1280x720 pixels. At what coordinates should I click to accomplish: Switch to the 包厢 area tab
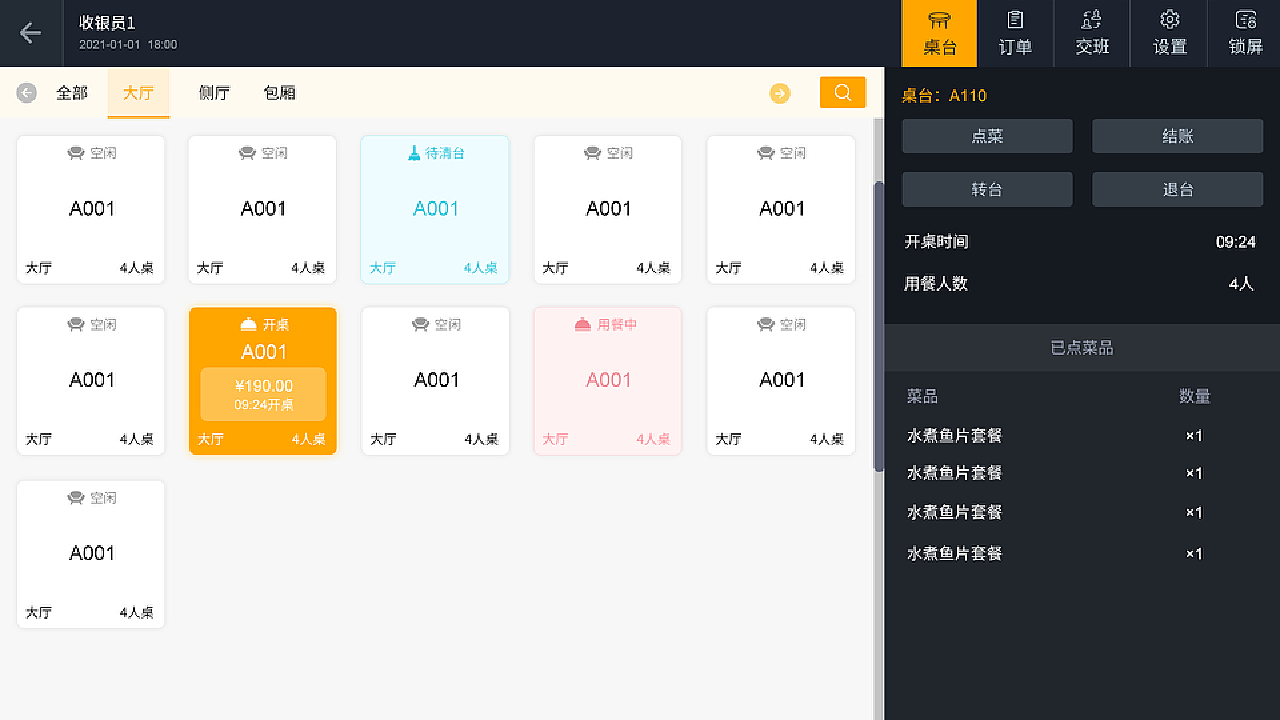coord(279,93)
